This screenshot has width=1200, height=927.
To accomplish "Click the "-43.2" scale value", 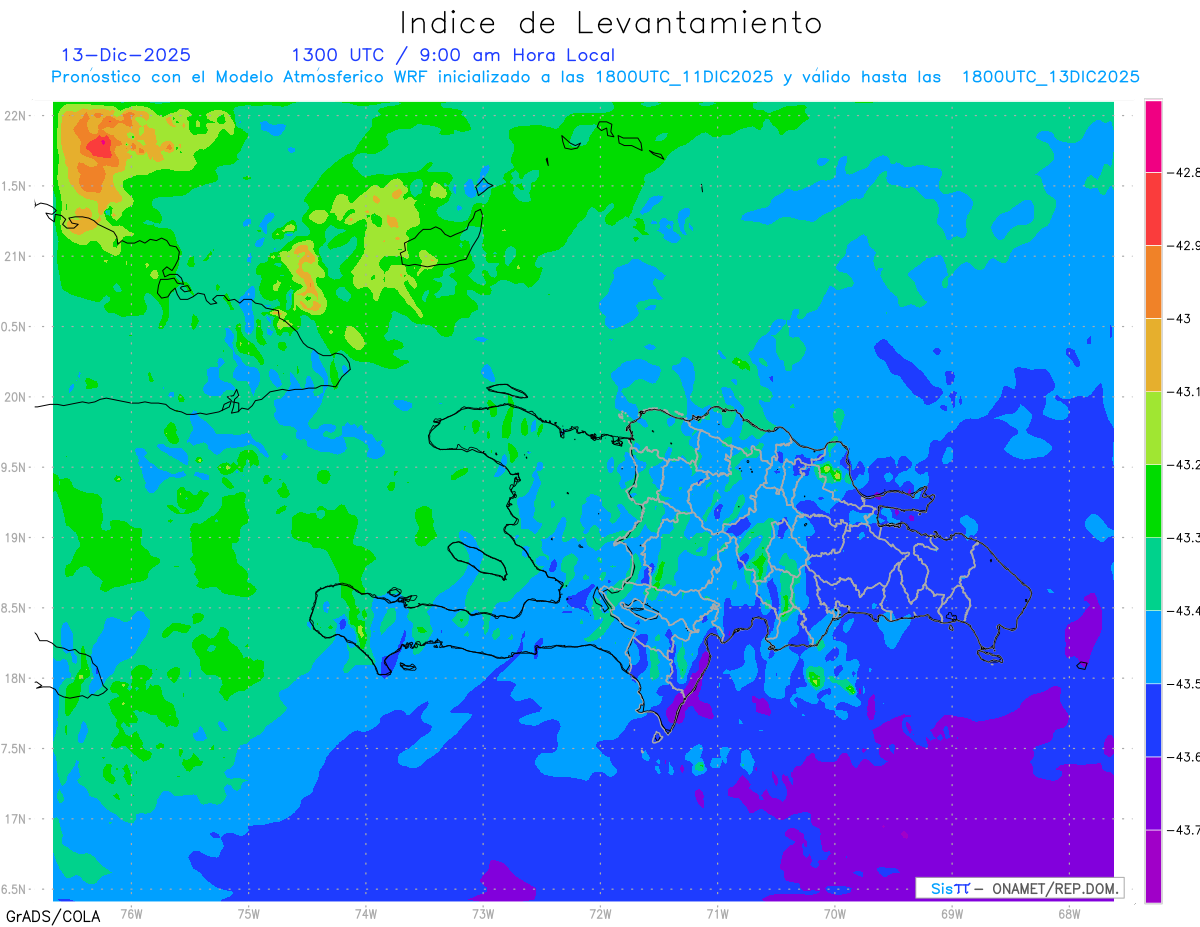I will point(1183,465).
